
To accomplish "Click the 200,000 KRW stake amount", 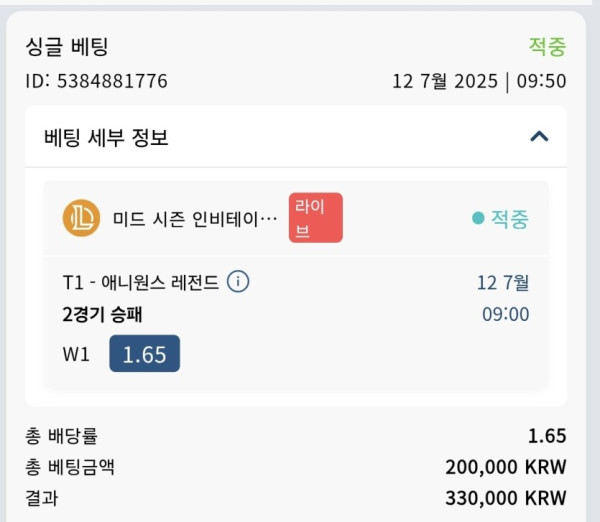I will (x=506, y=467).
